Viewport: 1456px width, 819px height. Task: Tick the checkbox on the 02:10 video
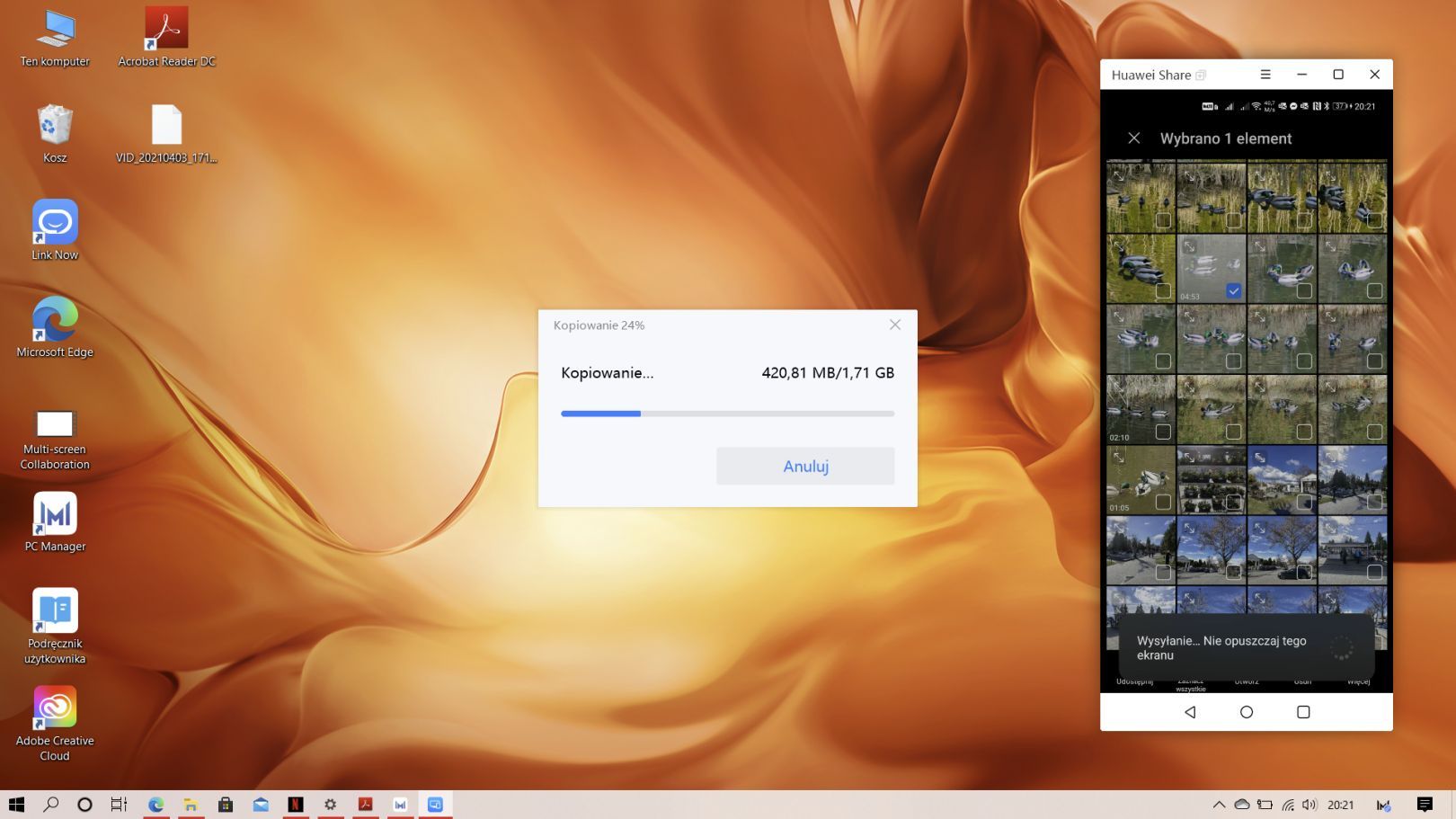1163,432
